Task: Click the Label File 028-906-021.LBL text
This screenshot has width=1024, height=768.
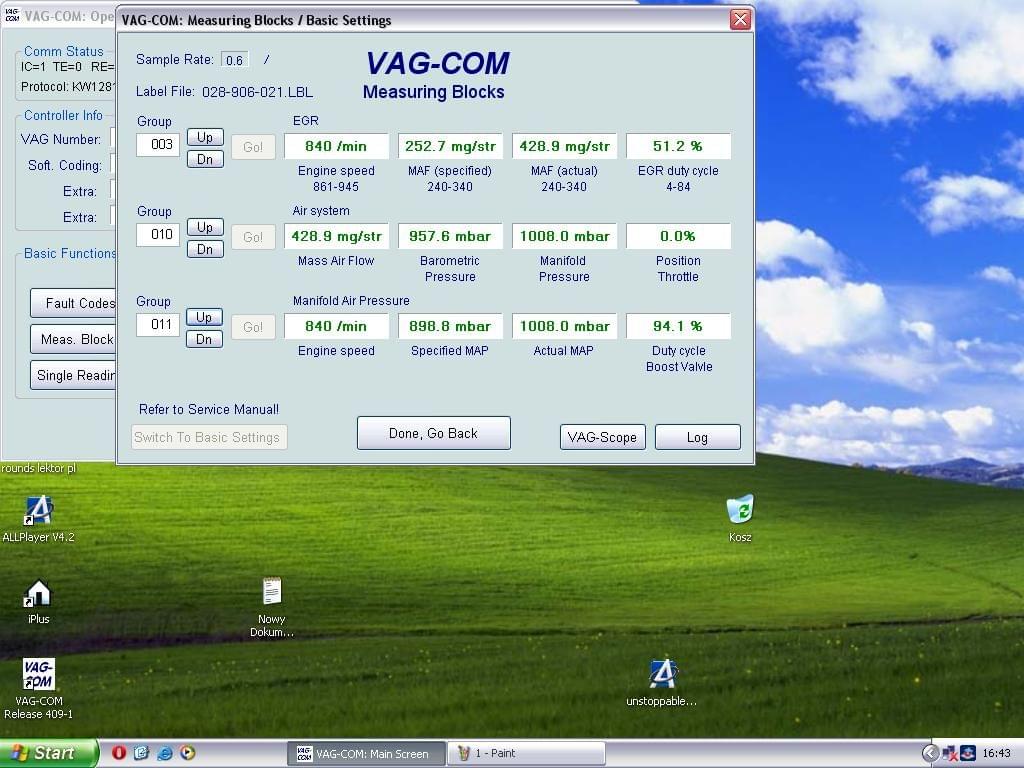Action: pos(224,92)
